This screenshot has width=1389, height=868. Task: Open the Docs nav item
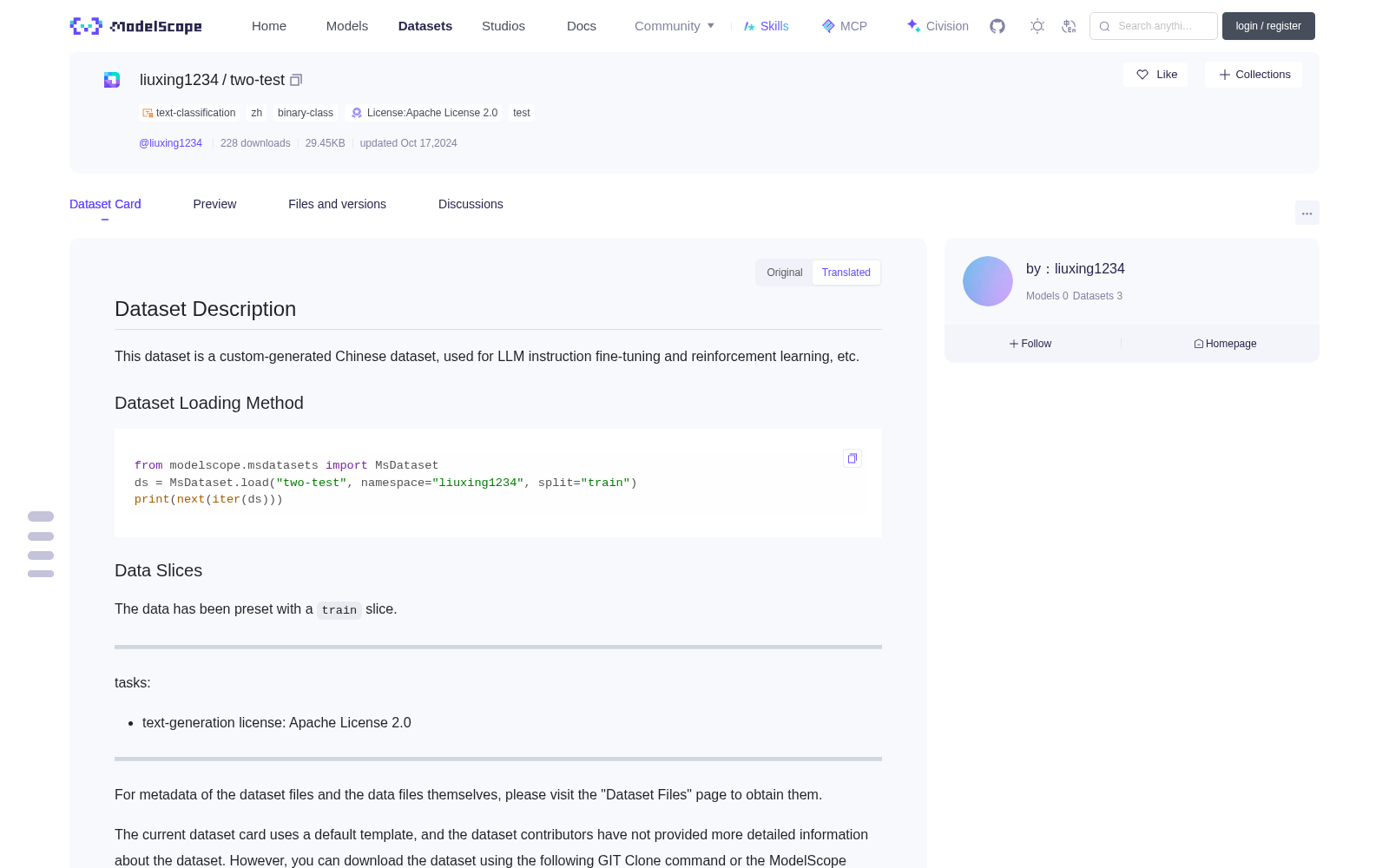tap(582, 26)
